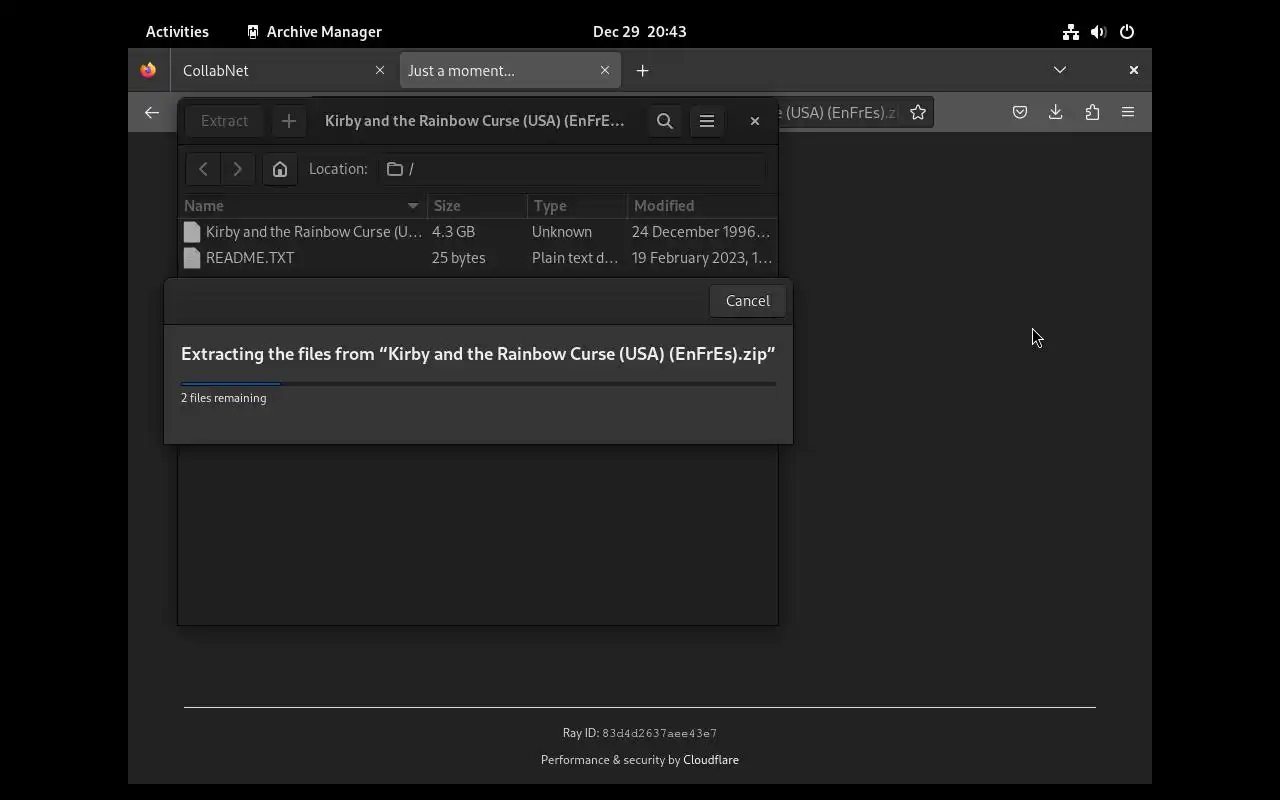Sort by Name column header
Image resolution: width=1280 pixels, height=800 pixels.
coord(302,206)
